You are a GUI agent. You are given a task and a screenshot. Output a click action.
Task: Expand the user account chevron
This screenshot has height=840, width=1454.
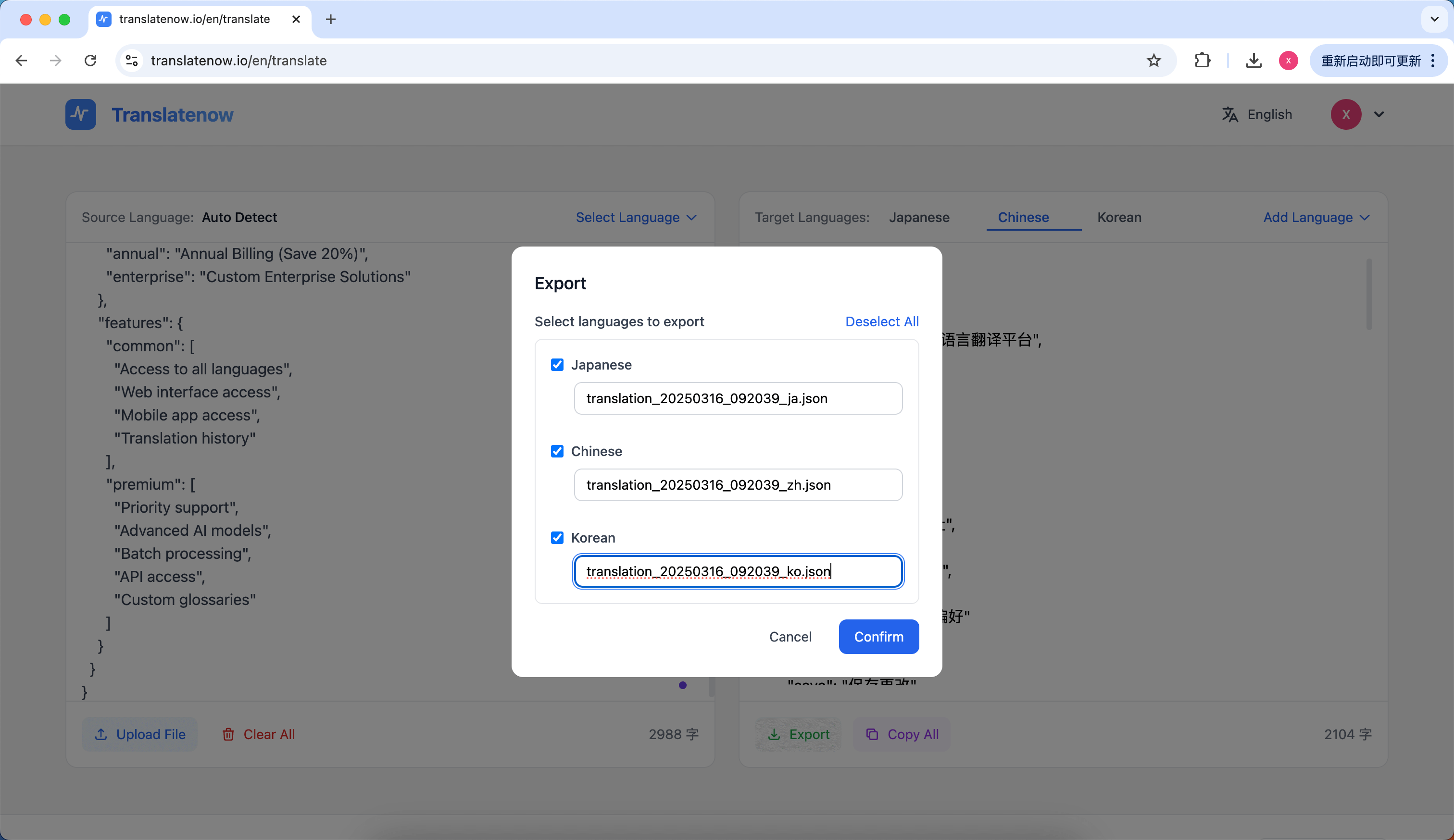point(1379,114)
